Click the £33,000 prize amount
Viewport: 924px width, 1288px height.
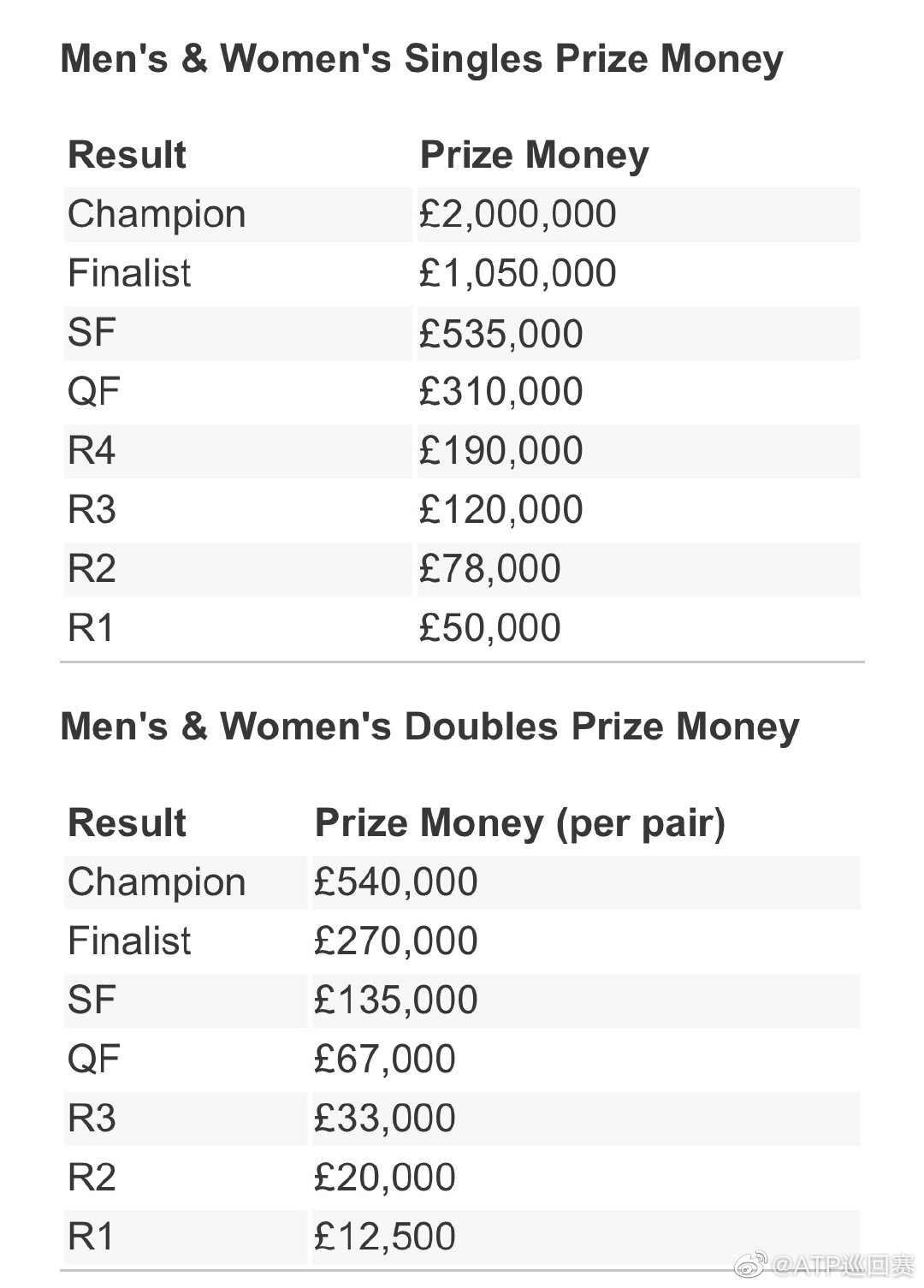tap(384, 1119)
